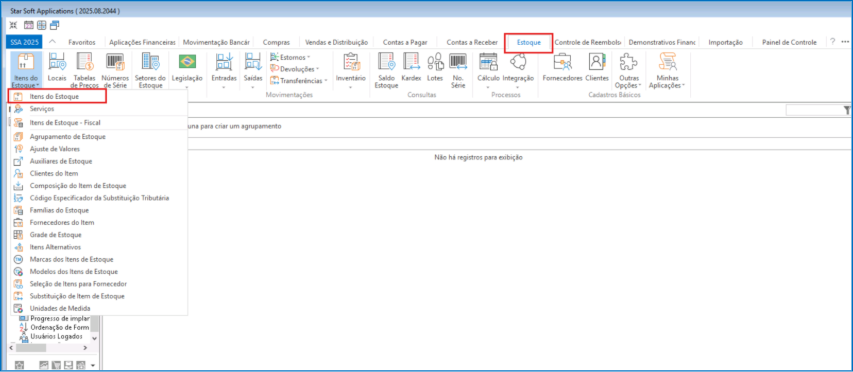The image size is (853, 372).
Task: Click the search input field above grid
Action: [x=814, y=110]
